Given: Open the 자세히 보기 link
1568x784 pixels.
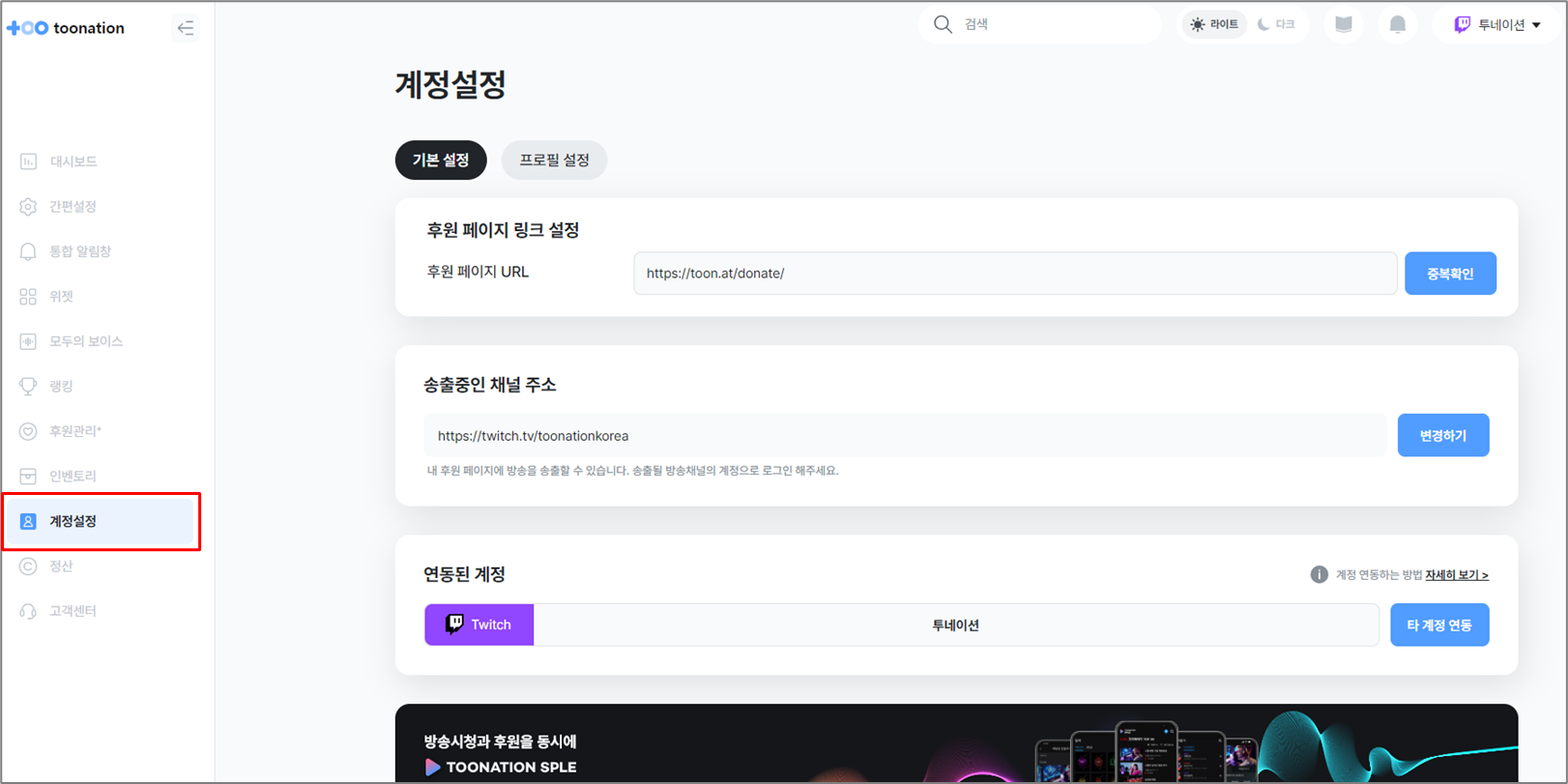Looking at the screenshot, I should 1456,575.
